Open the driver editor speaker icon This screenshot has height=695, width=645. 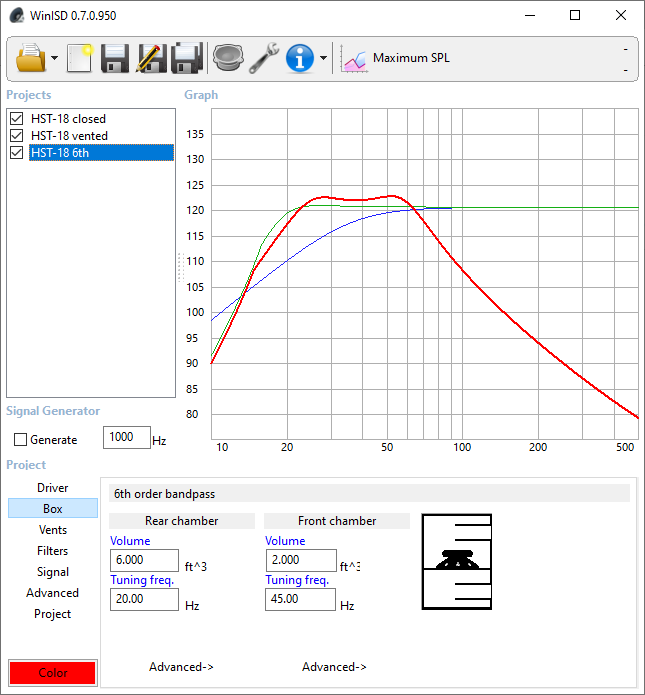[228, 58]
